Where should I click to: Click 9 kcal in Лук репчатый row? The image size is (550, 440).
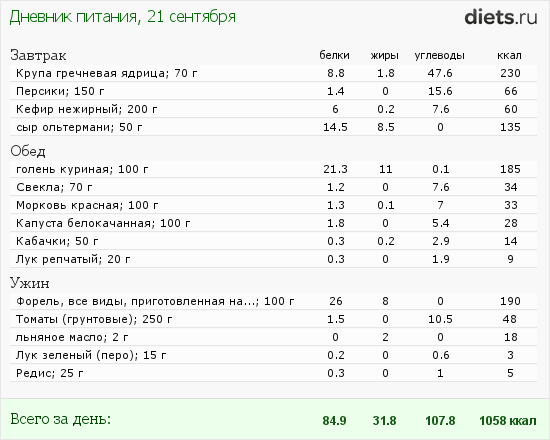pyautogui.click(x=510, y=259)
